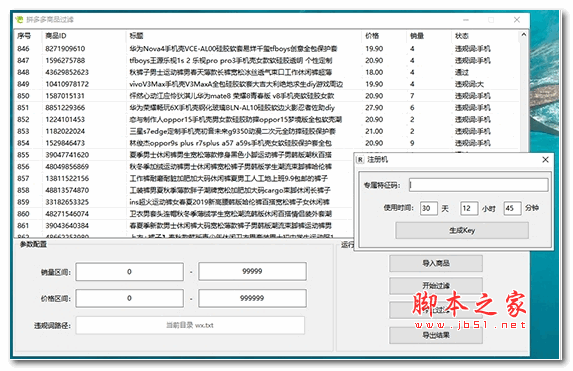Click the title starting with tfboys王源乐视1s
This screenshot has width=573, height=371.
pyautogui.click(x=231, y=60)
